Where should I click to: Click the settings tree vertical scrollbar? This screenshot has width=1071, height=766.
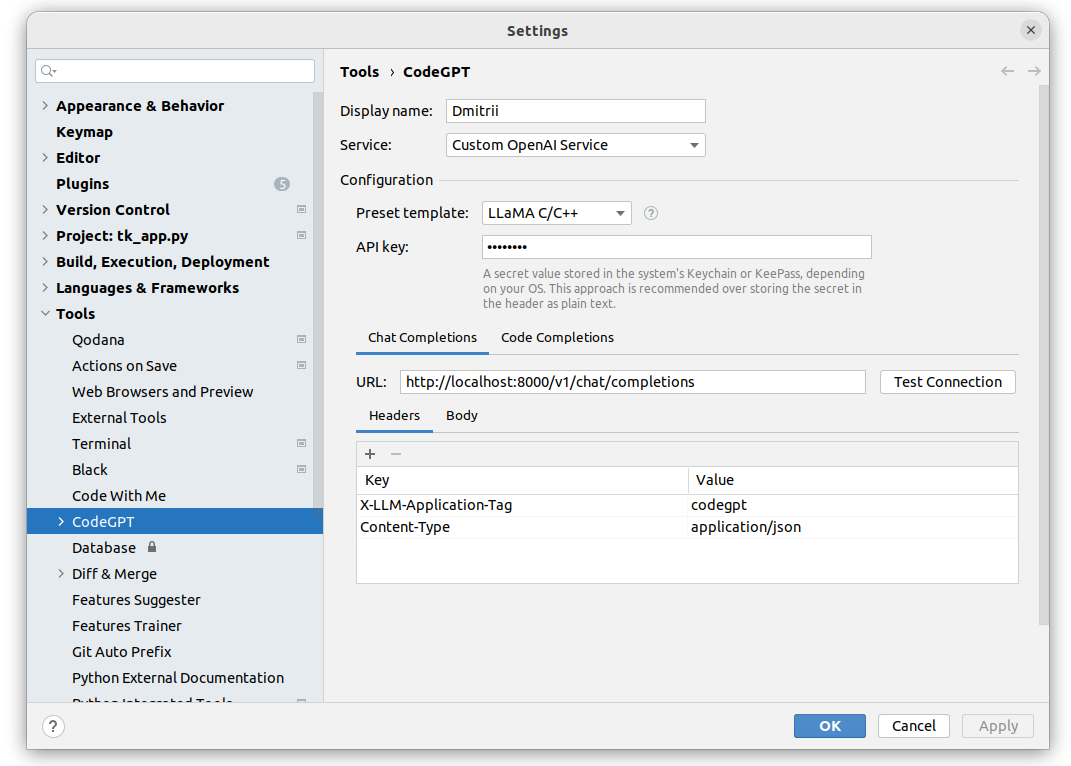coord(318,300)
